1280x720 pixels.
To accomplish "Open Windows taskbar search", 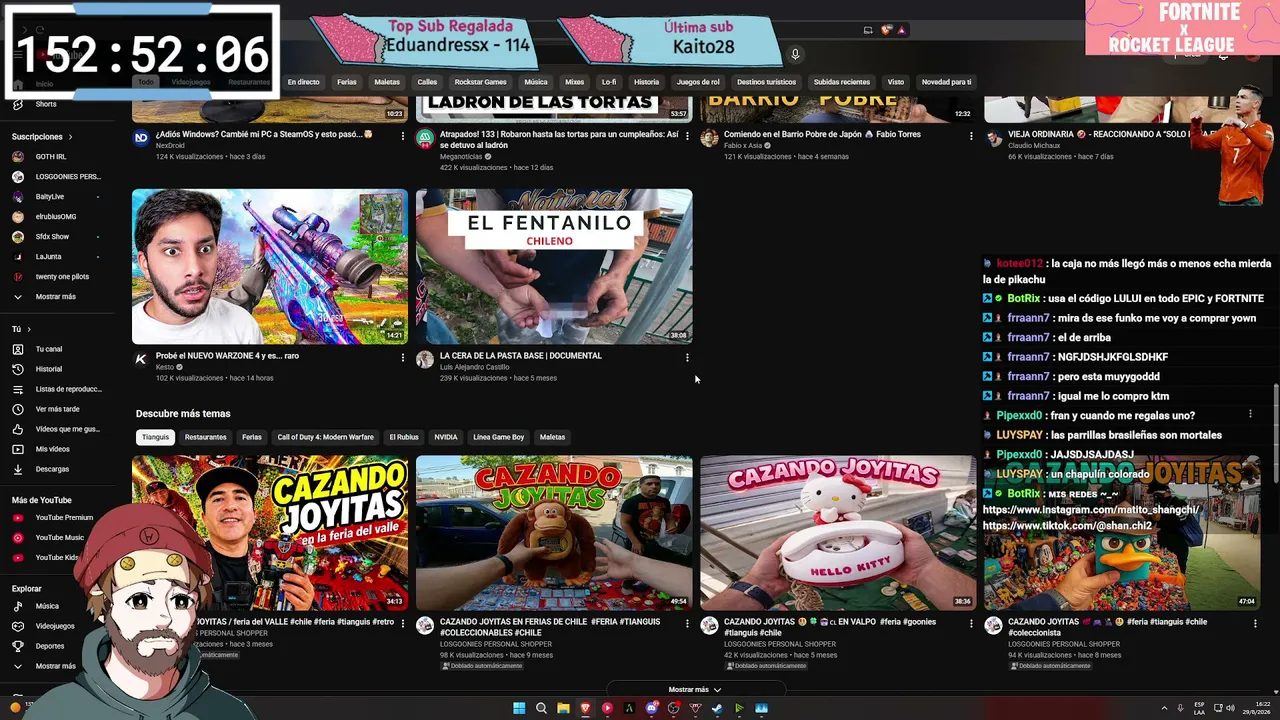I will 541,708.
